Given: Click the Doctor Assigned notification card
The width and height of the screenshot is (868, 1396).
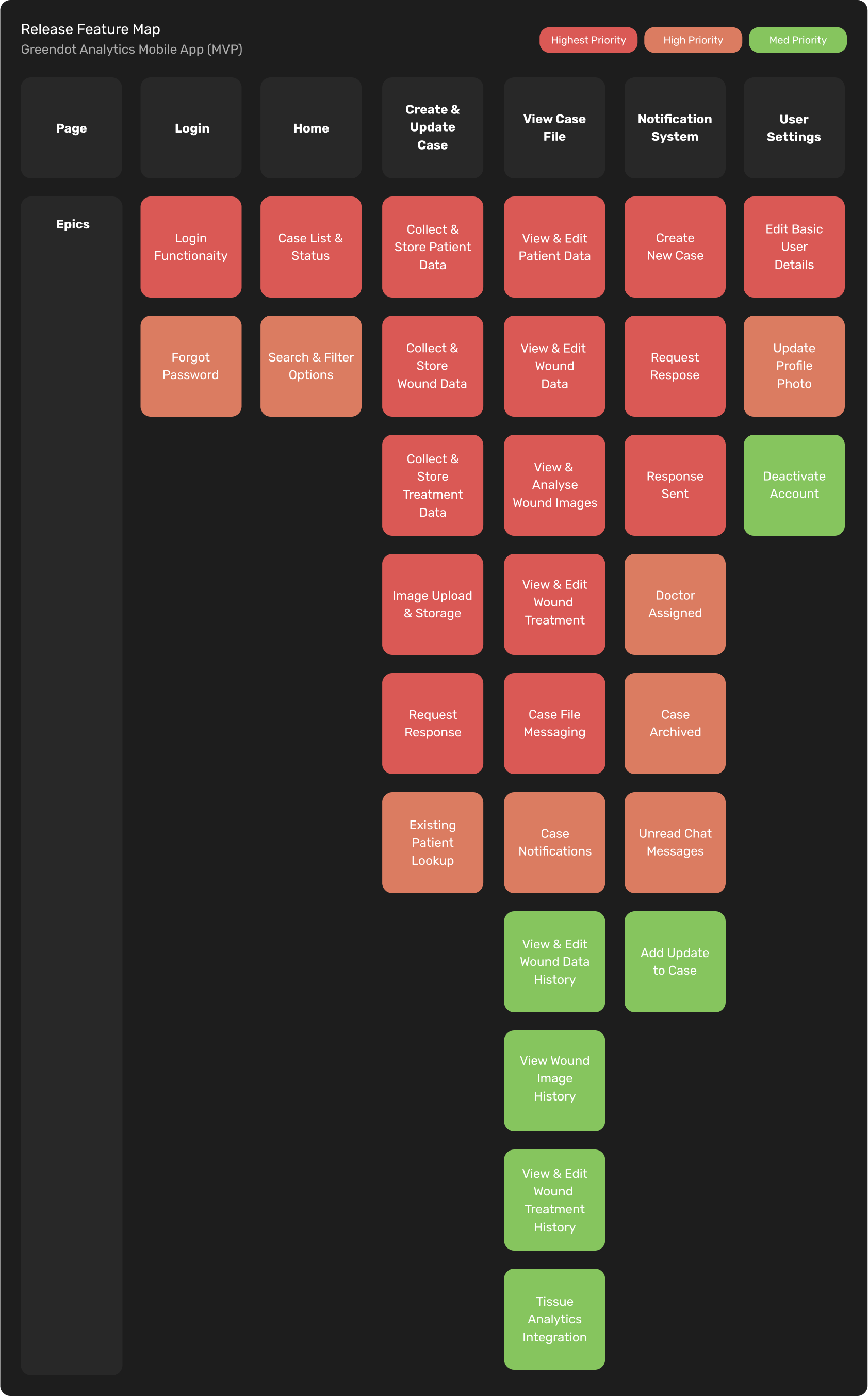Looking at the screenshot, I should click(x=675, y=604).
